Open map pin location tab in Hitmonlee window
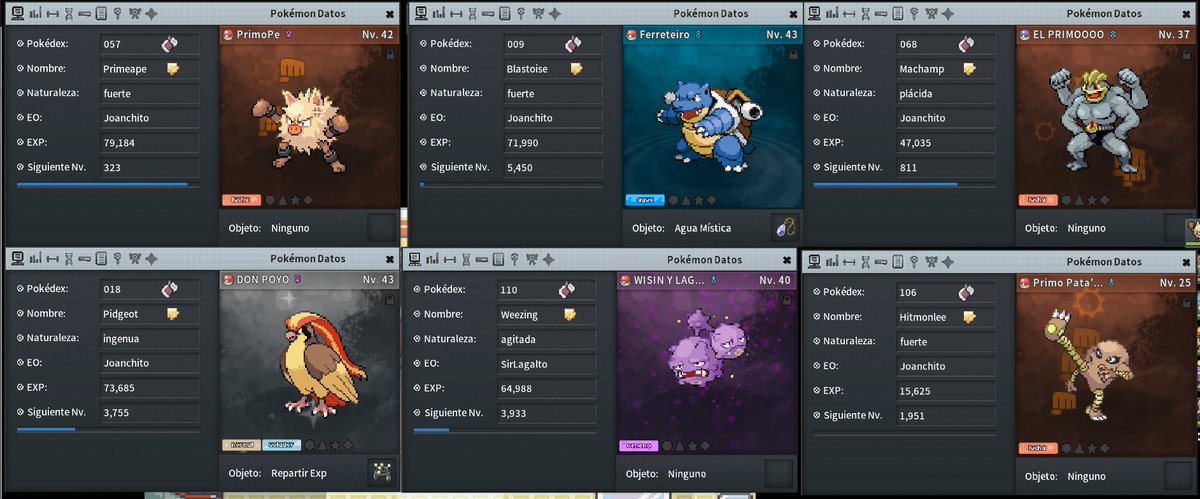This screenshot has height=499, width=1200. pyautogui.click(x=913, y=262)
